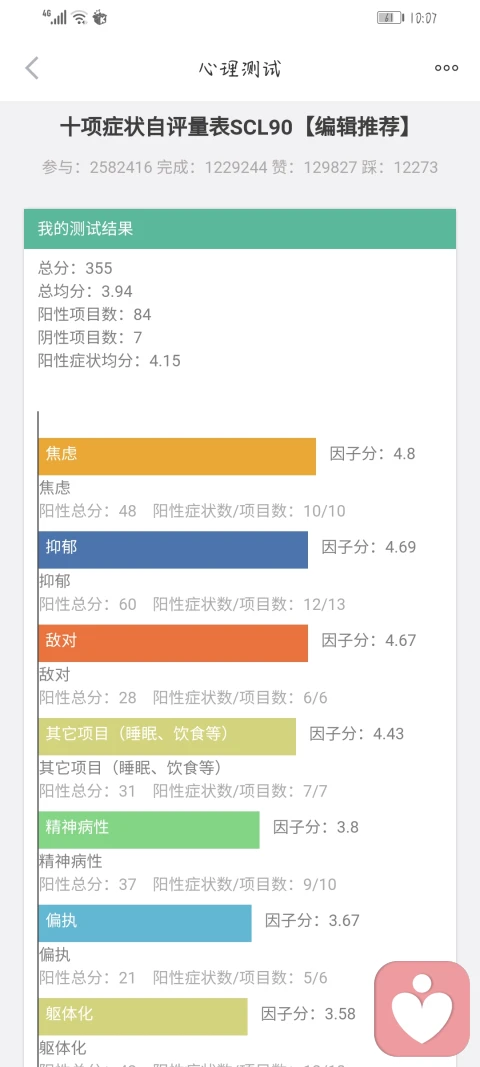Viewport: 480px width, 1067px height.
Task: Tap the 4G signal strength icon
Action: pos(57,17)
